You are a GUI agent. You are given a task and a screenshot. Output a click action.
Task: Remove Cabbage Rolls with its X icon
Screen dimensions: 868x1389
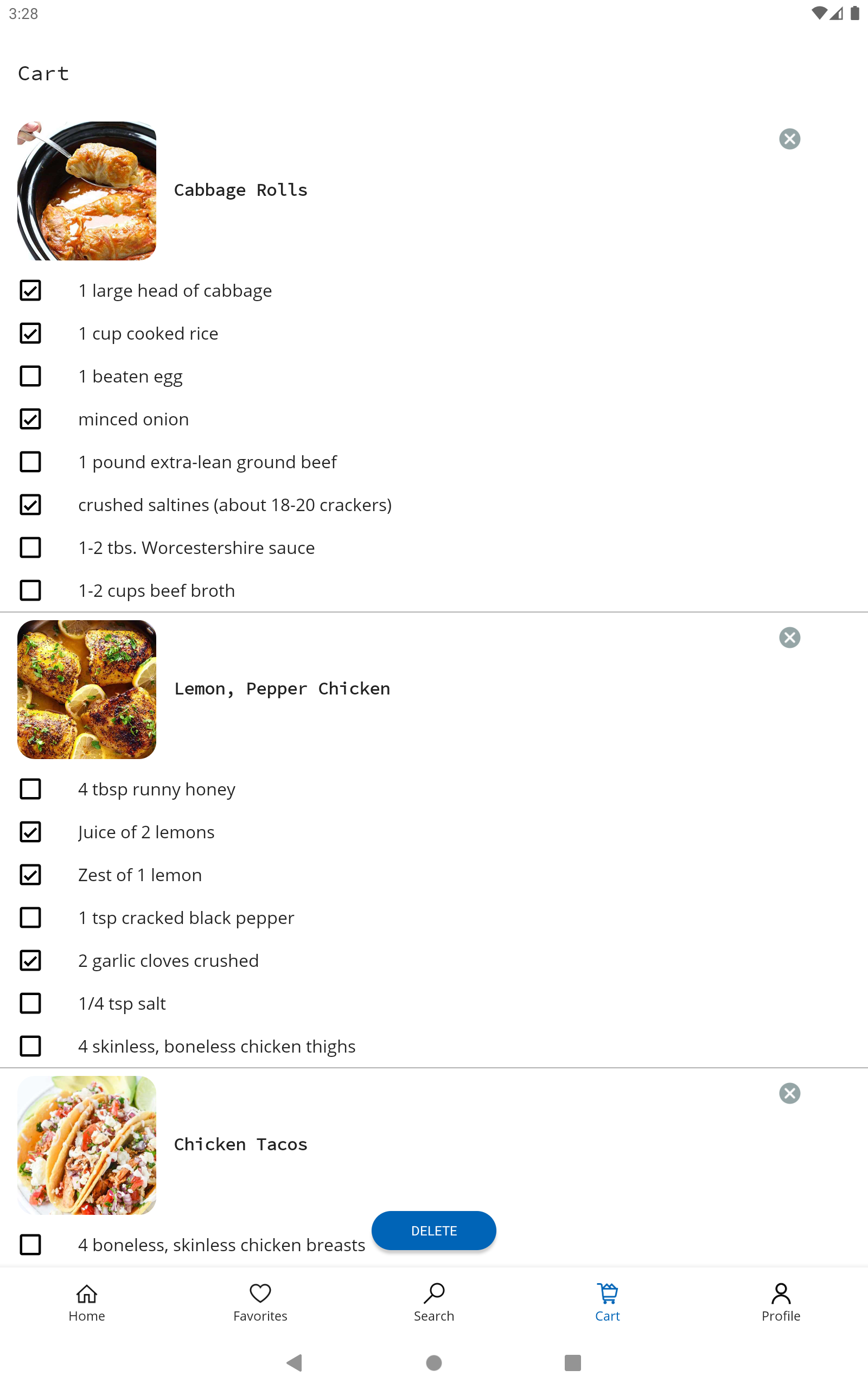[x=789, y=139]
